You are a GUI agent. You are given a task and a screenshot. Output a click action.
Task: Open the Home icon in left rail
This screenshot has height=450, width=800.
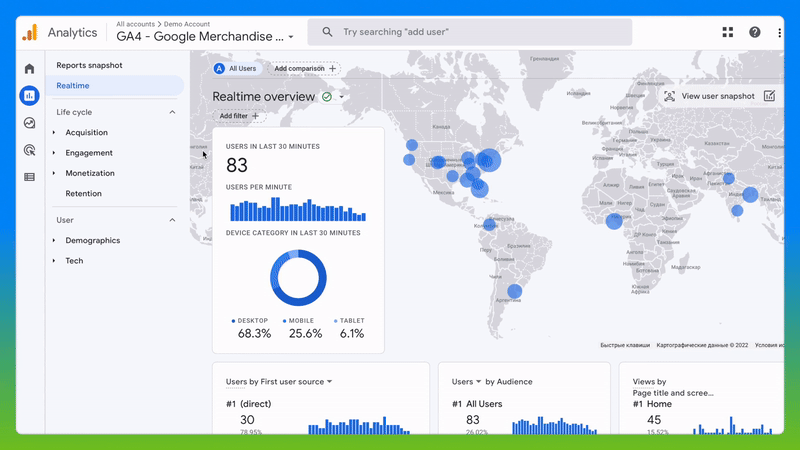click(30, 68)
